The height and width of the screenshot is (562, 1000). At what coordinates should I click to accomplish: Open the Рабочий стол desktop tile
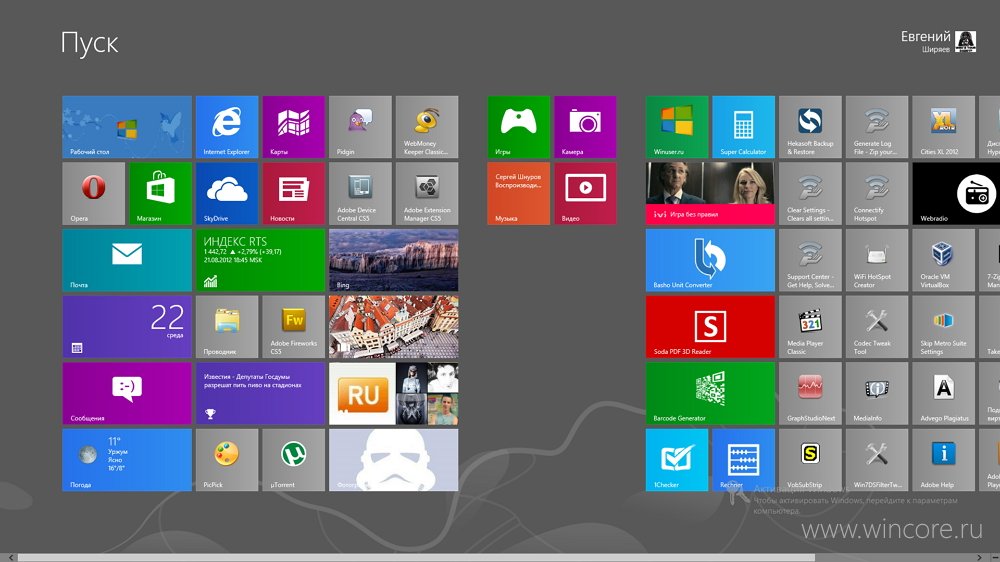(x=127, y=127)
